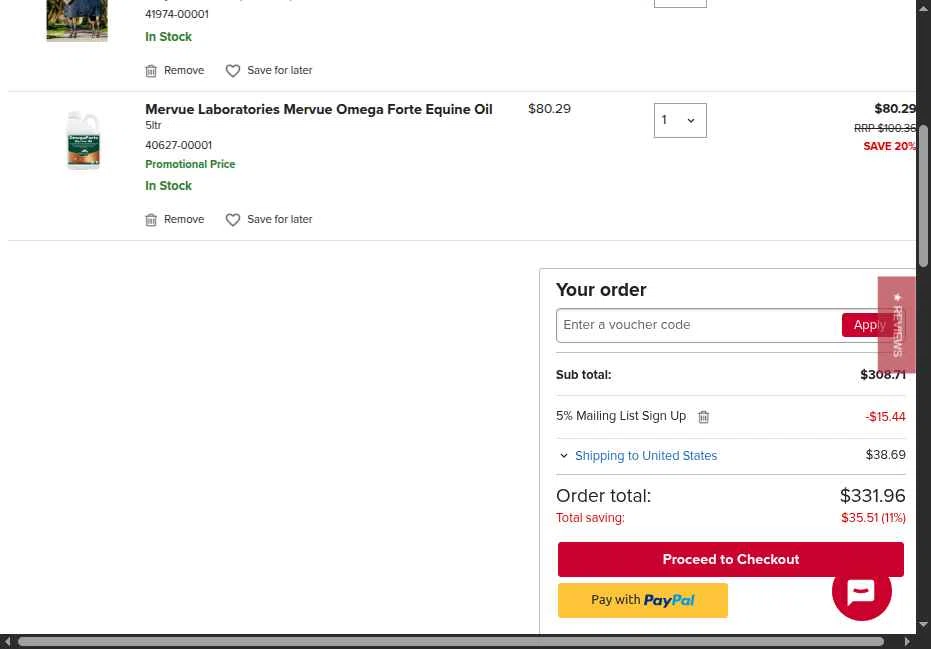
Task: Click heart icon for item 41974-00001
Action: 233,71
